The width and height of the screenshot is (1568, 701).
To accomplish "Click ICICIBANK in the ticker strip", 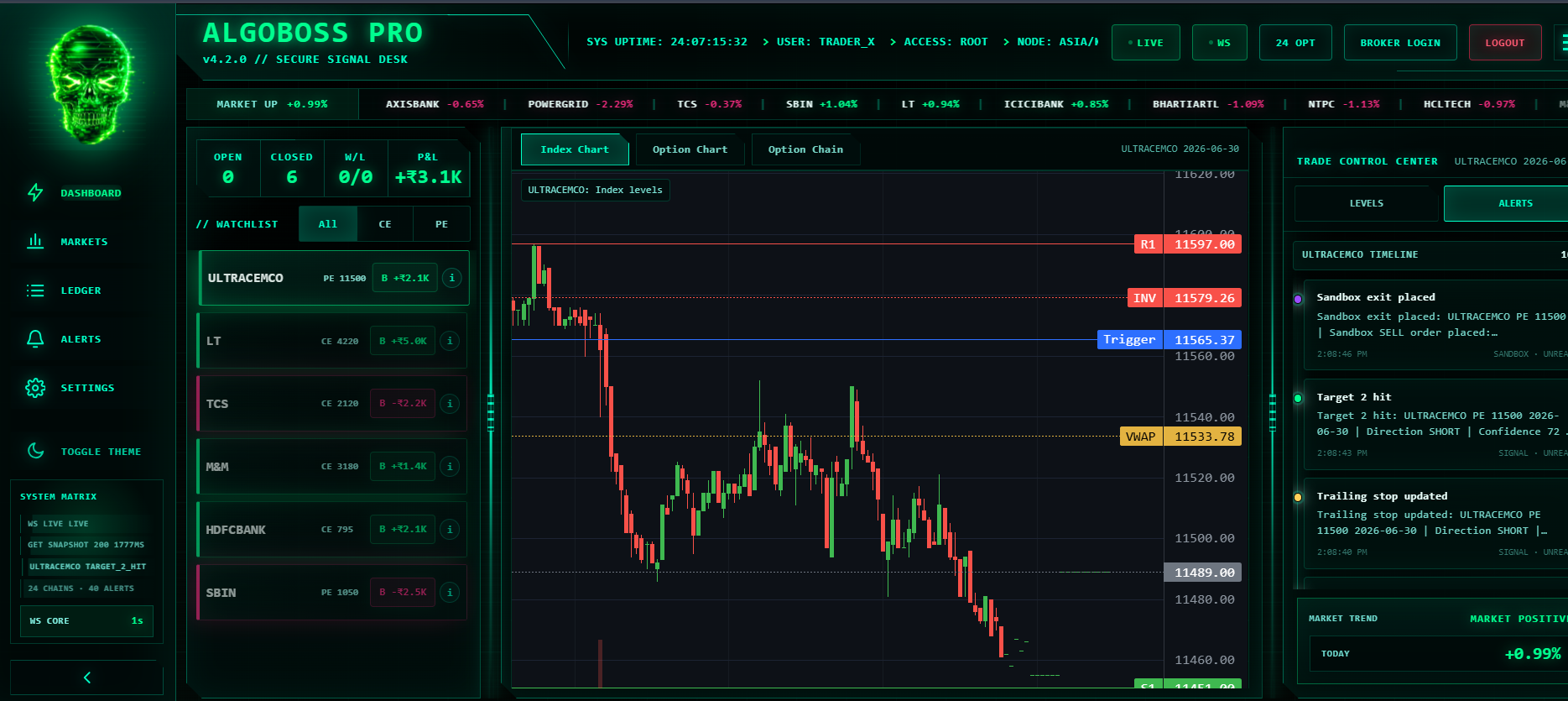I will tap(1055, 104).
